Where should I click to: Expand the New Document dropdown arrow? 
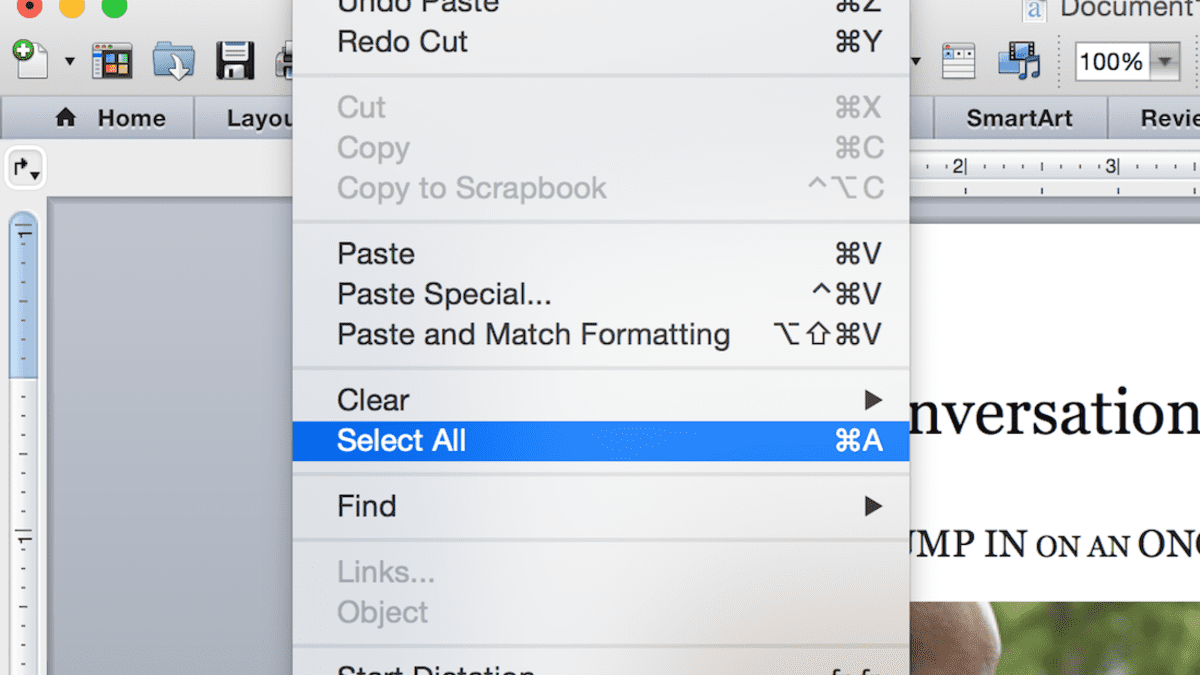click(69, 61)
